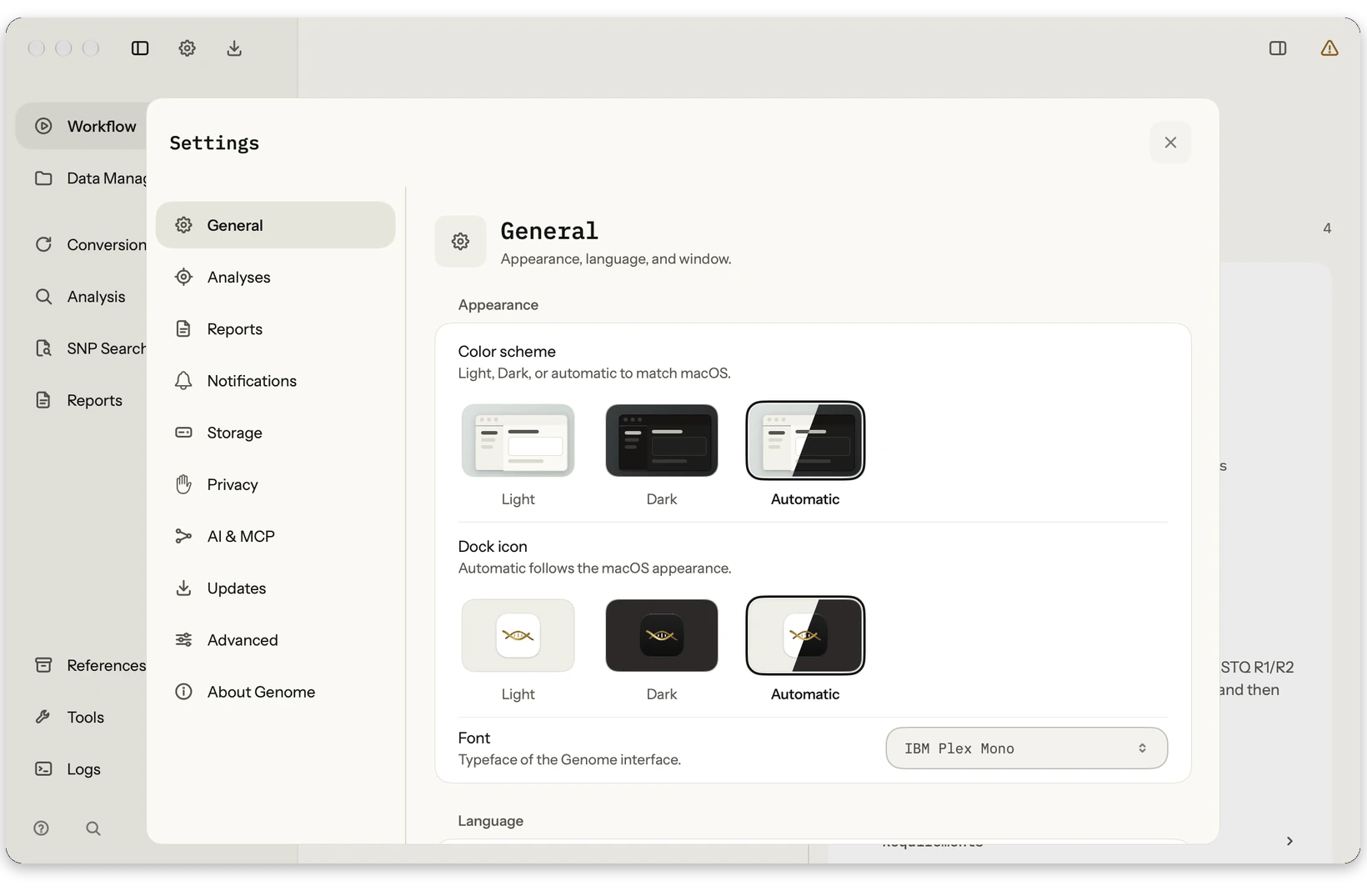Screen dimensions: 1367x896
Task: Click the AI & MCP branch icon
Action: pos(183,536)
